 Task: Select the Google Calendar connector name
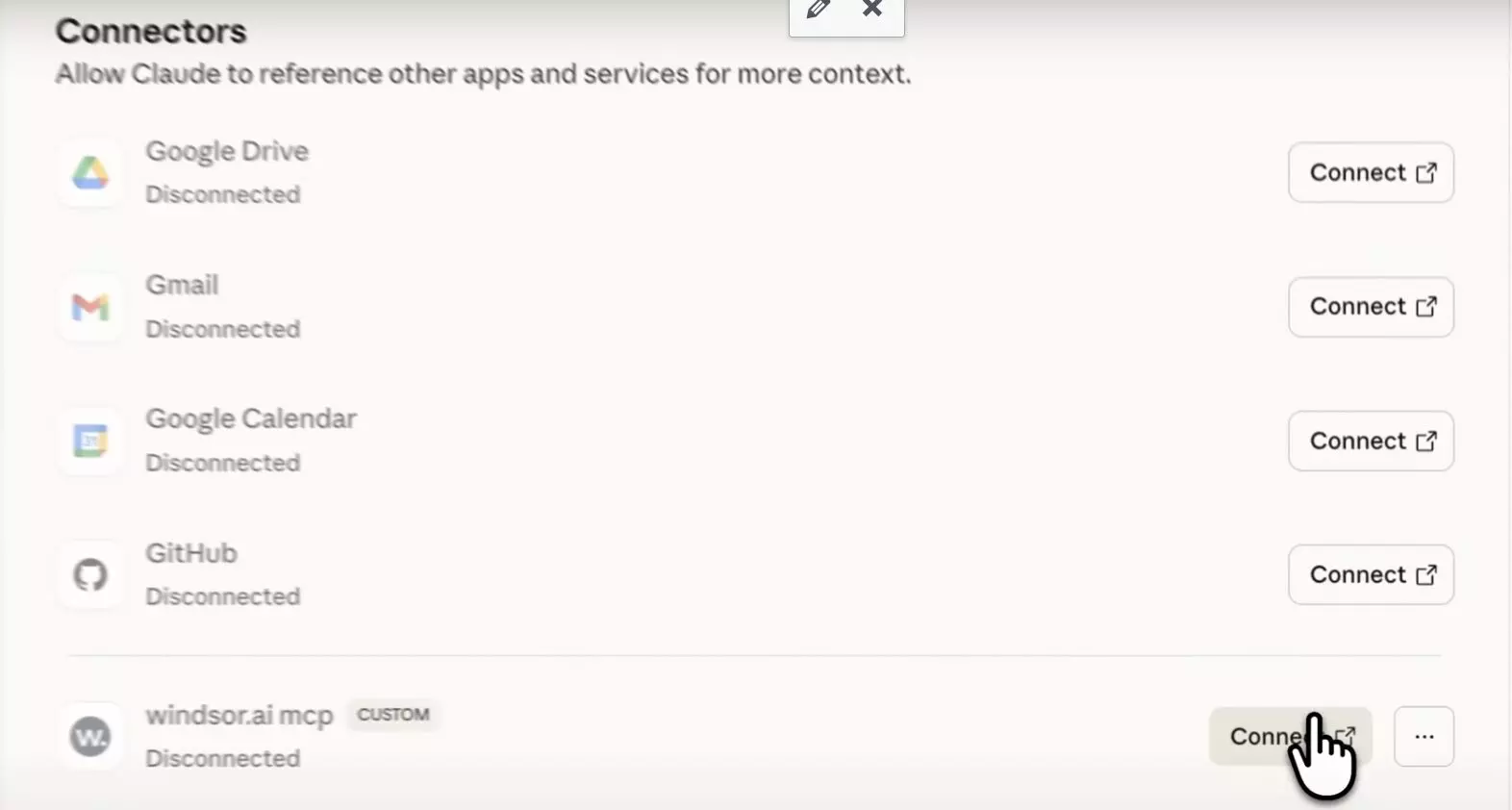coord(251,418)
